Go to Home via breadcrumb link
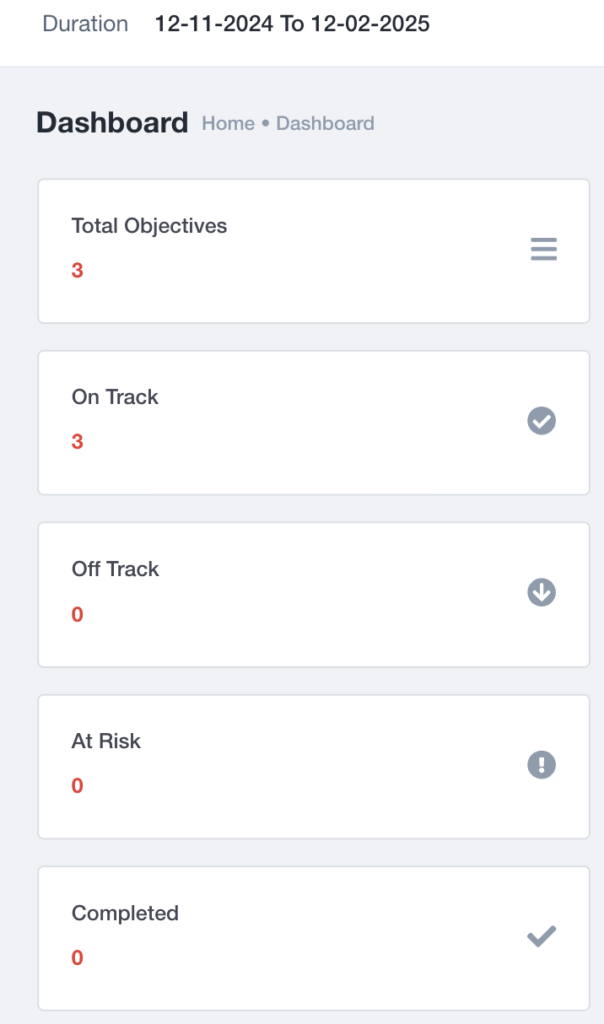The height and width of the screenshot is (1024, 604). [228, 123]
